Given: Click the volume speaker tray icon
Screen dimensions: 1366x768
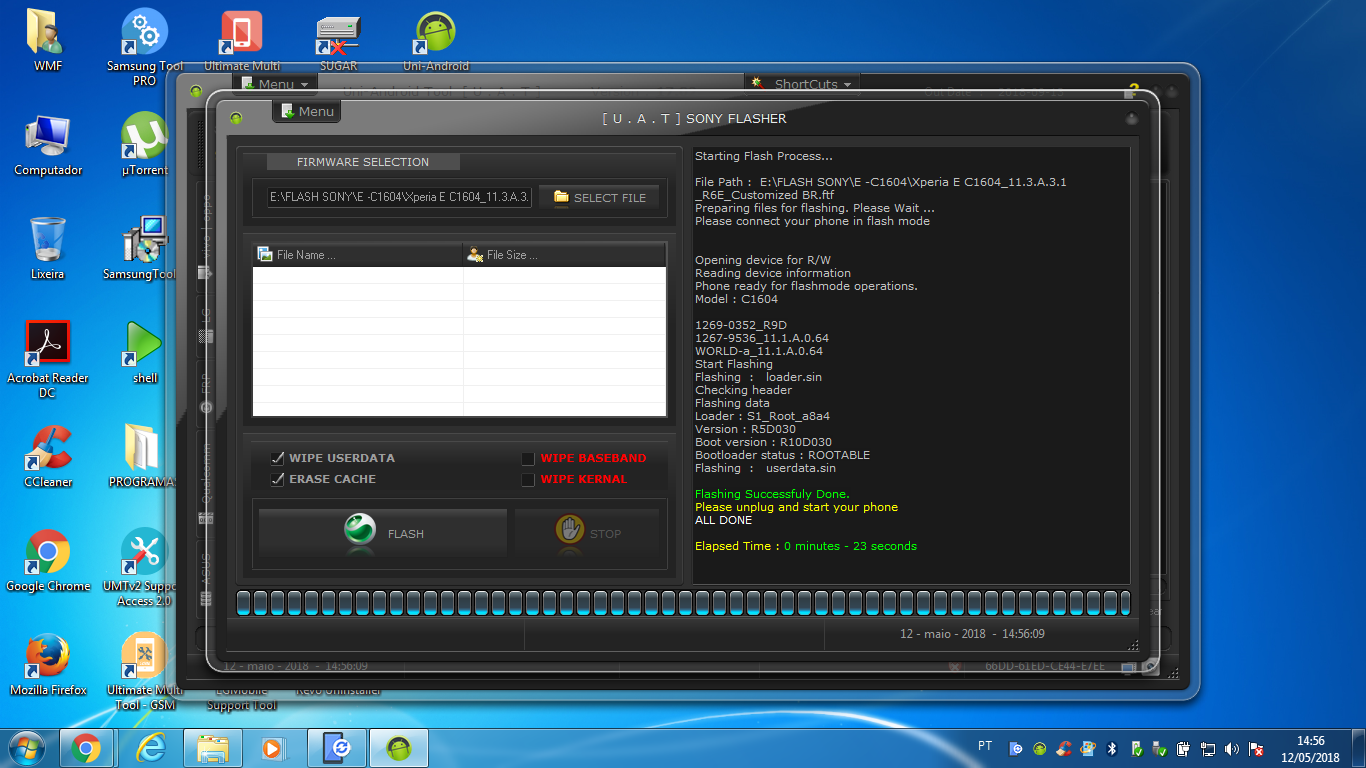Looking at the screenshot, I should click(x=1232, y=748).
